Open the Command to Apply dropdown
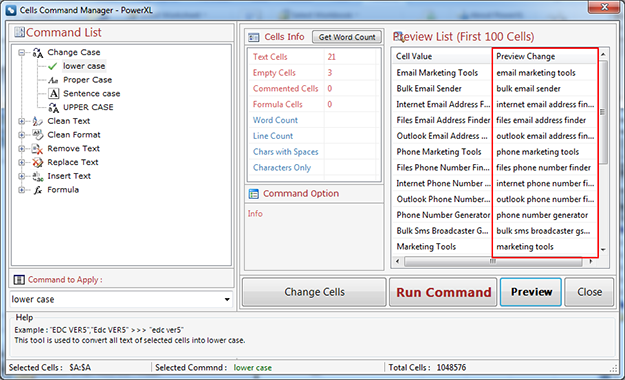This screenshot has height=380, width=625. [x=227, y=299]
